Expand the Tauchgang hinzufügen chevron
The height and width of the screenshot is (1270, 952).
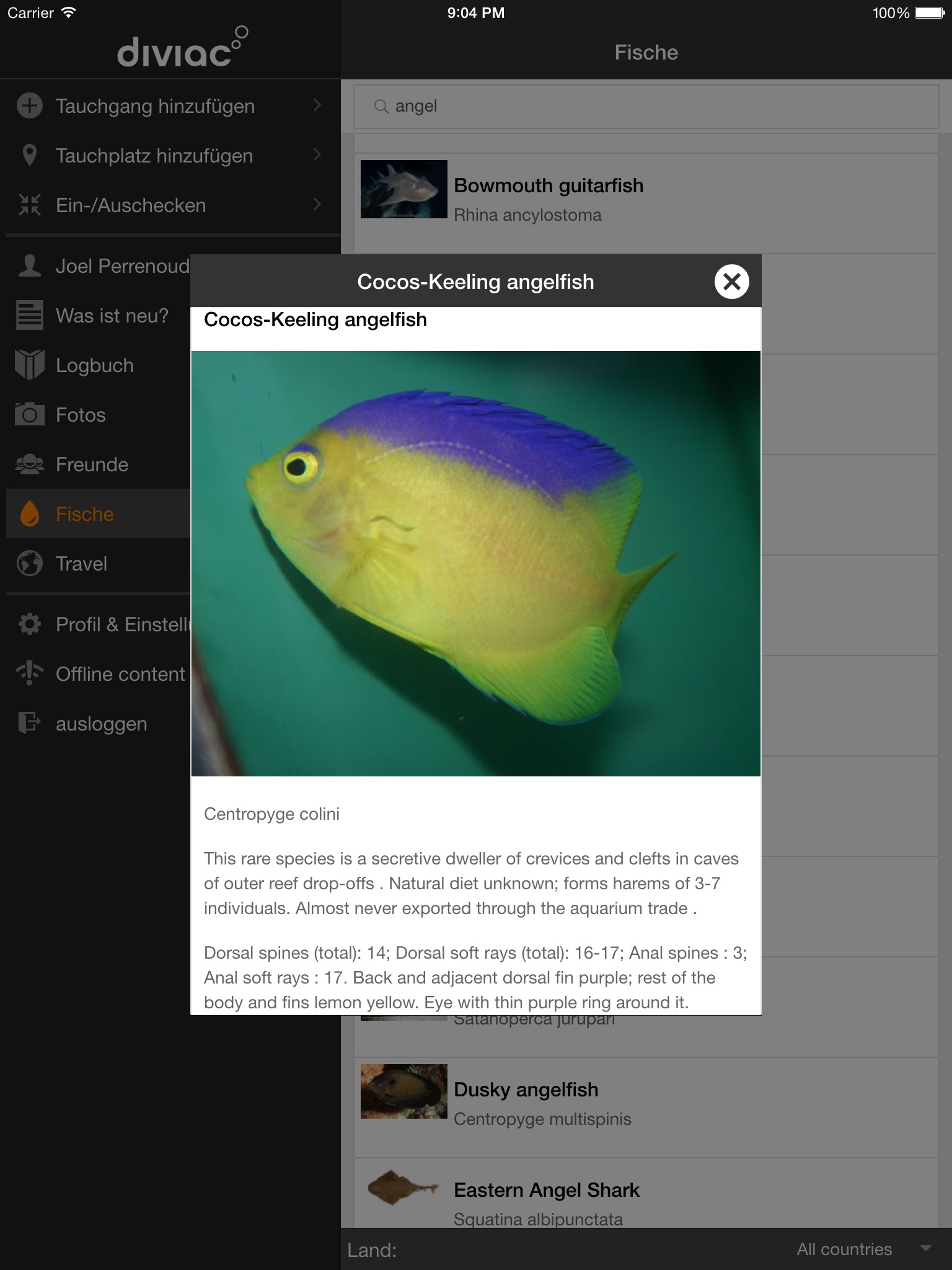pos(317,105)
